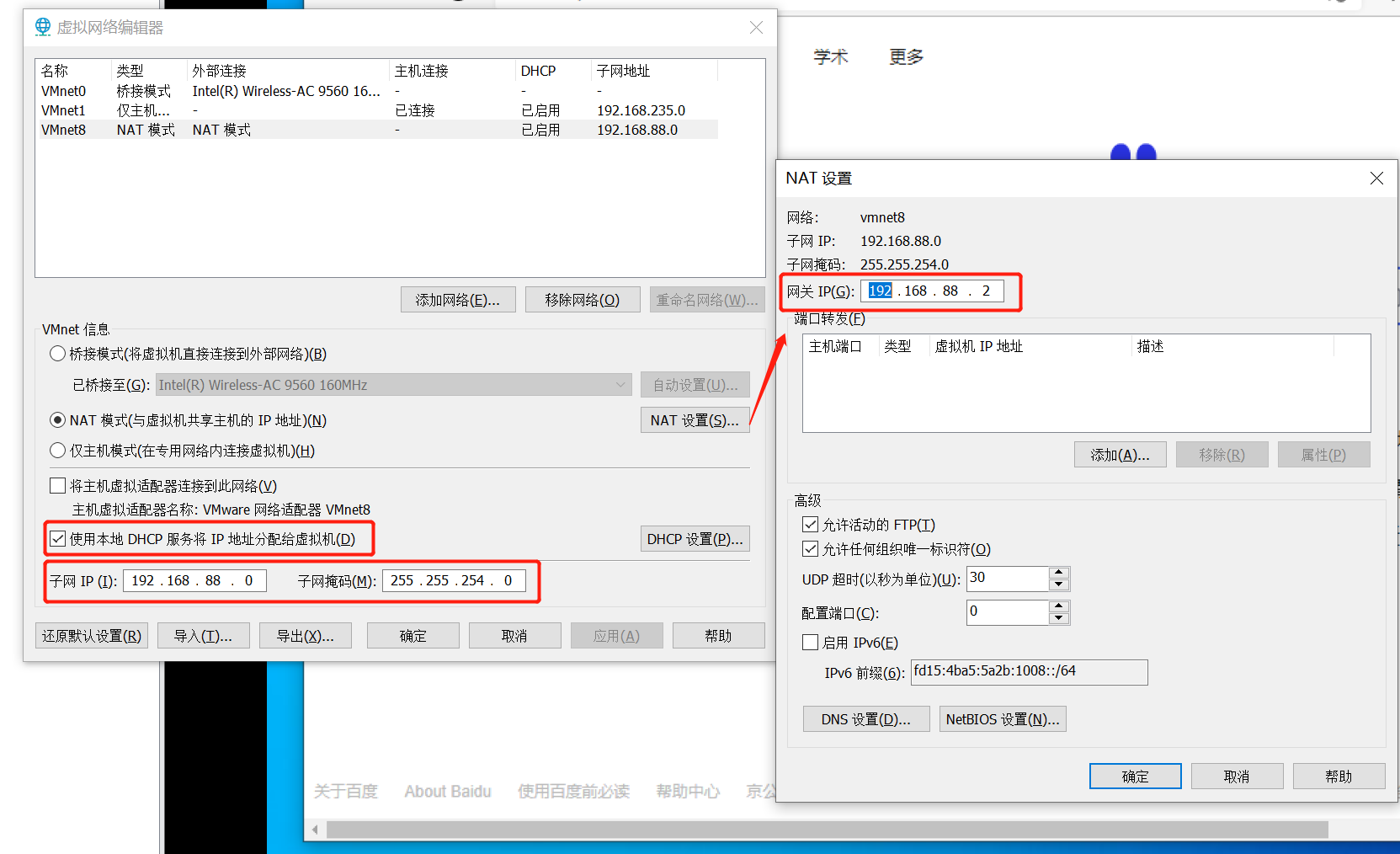Select 桥接模式 radio button

tap(57, 354)
